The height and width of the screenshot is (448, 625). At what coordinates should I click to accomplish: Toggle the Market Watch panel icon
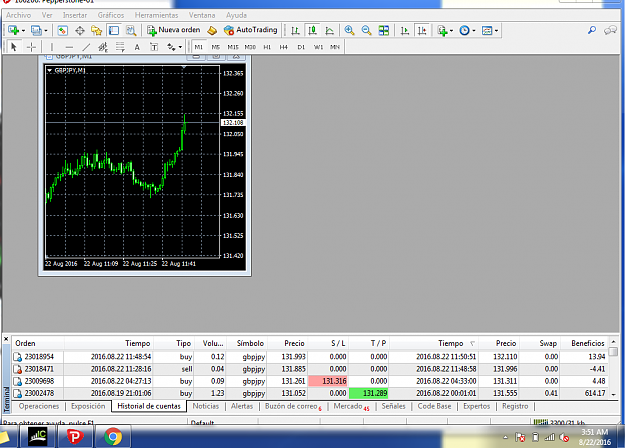63,30
